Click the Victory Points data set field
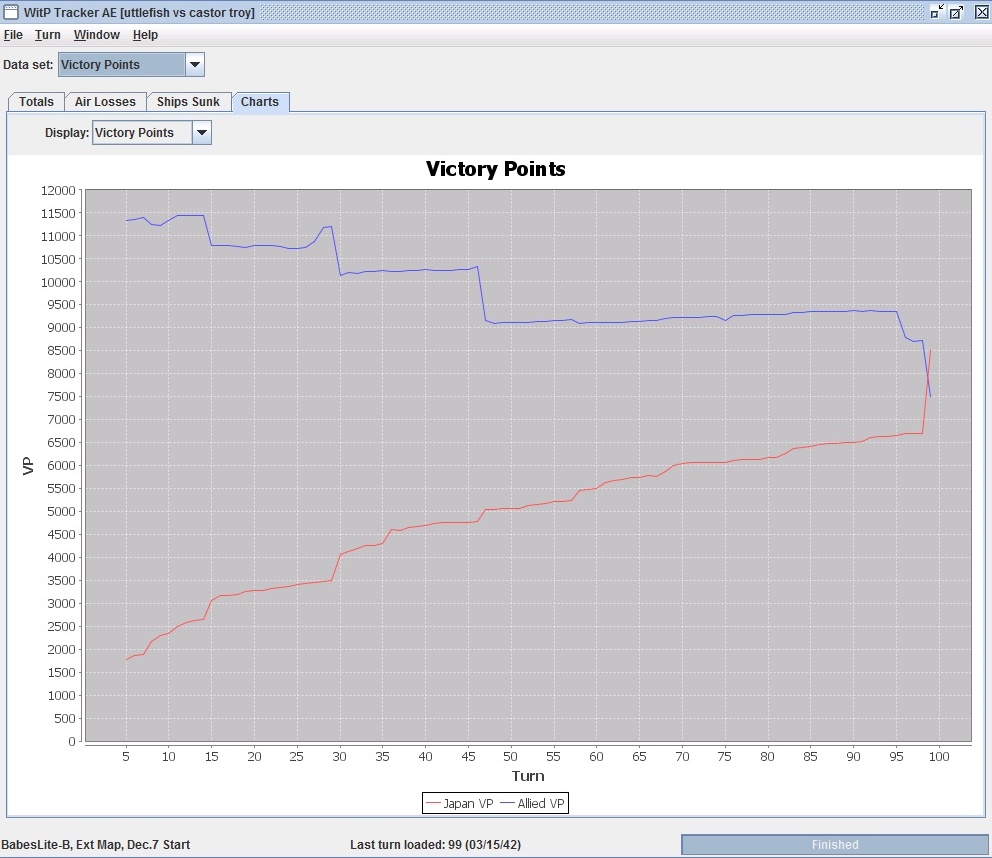This screenshot has width=992, height=858. tap(131, 65)
